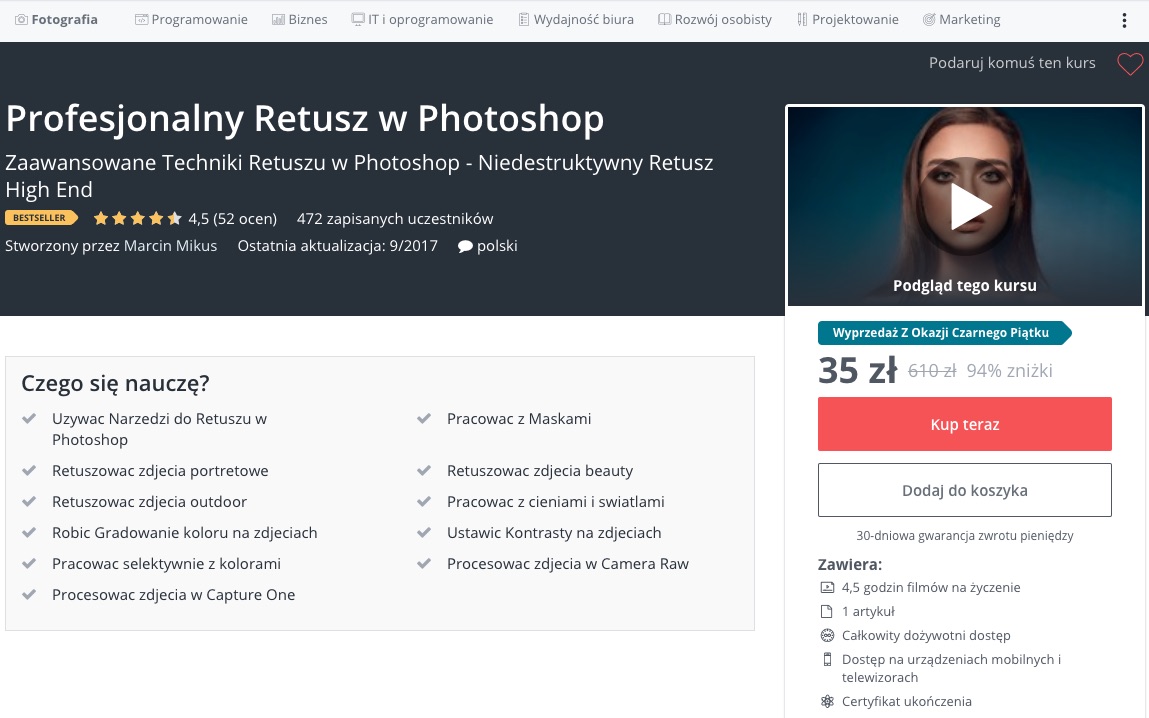
Task: Click the code window icon next to Programowanie
Action: tap(141, 20)
